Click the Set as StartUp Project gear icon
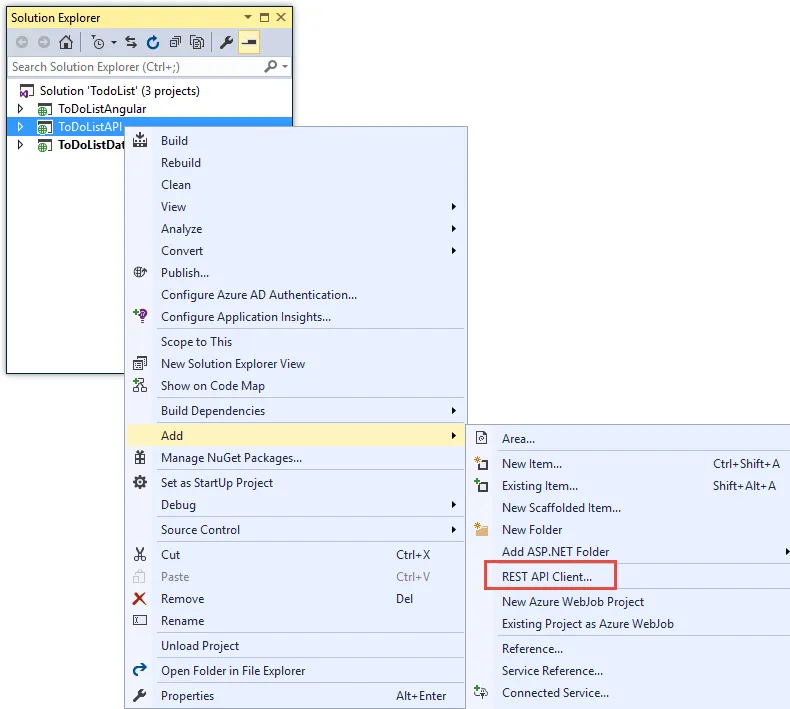The image size is (790, 709). point(140,482)
